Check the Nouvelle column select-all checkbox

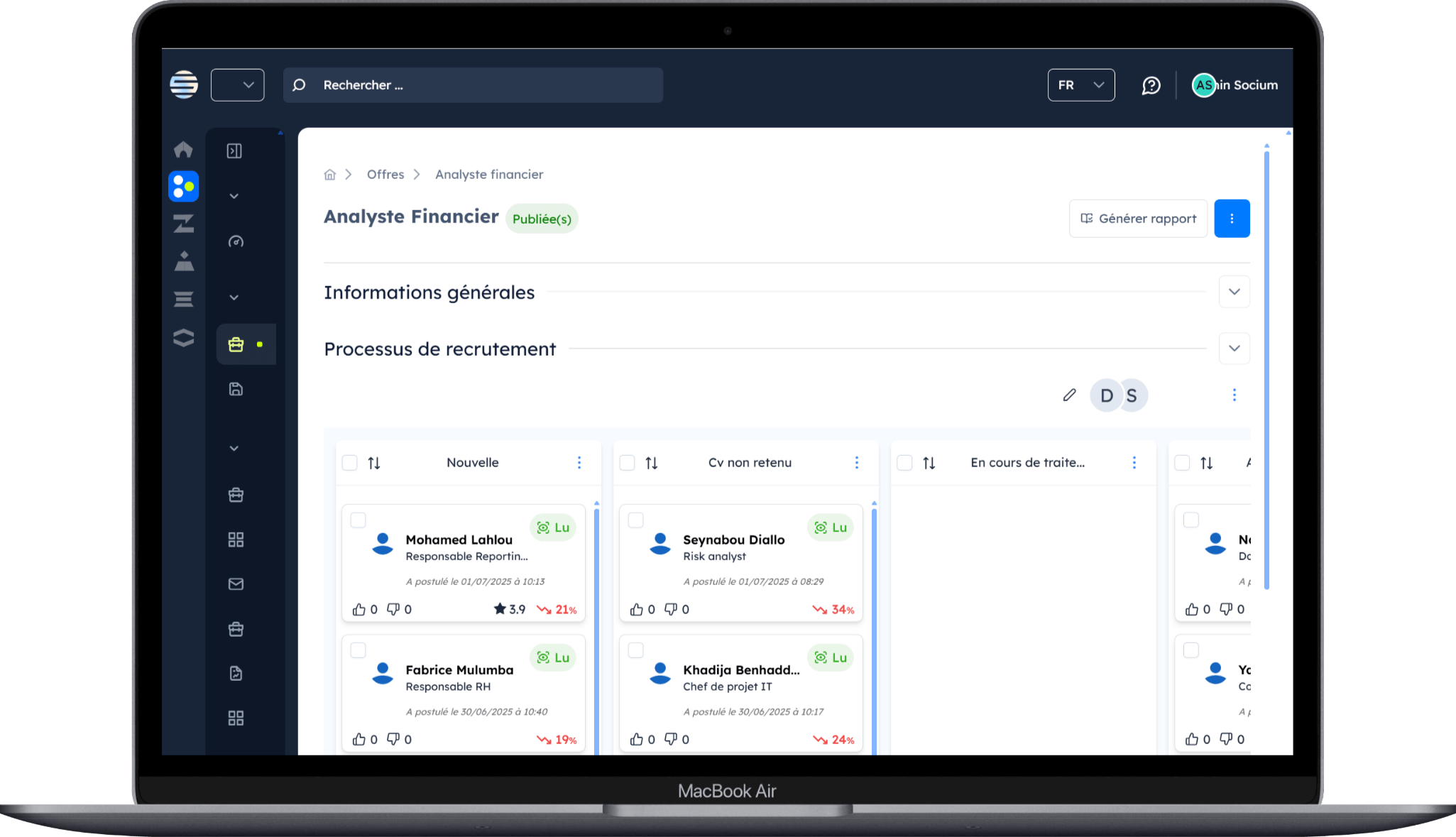pyautogui.click(x=349, y=463)
